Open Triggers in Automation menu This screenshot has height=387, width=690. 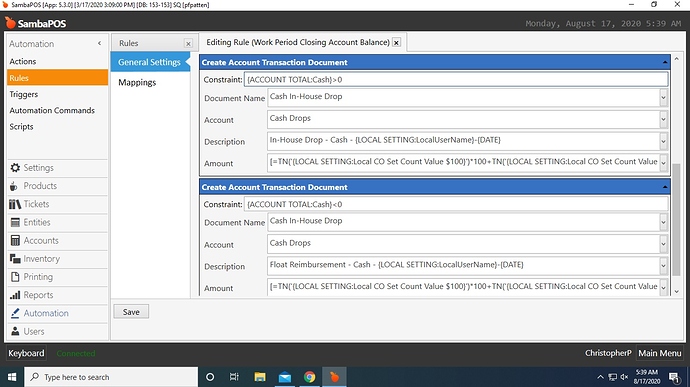pos(24,94)
